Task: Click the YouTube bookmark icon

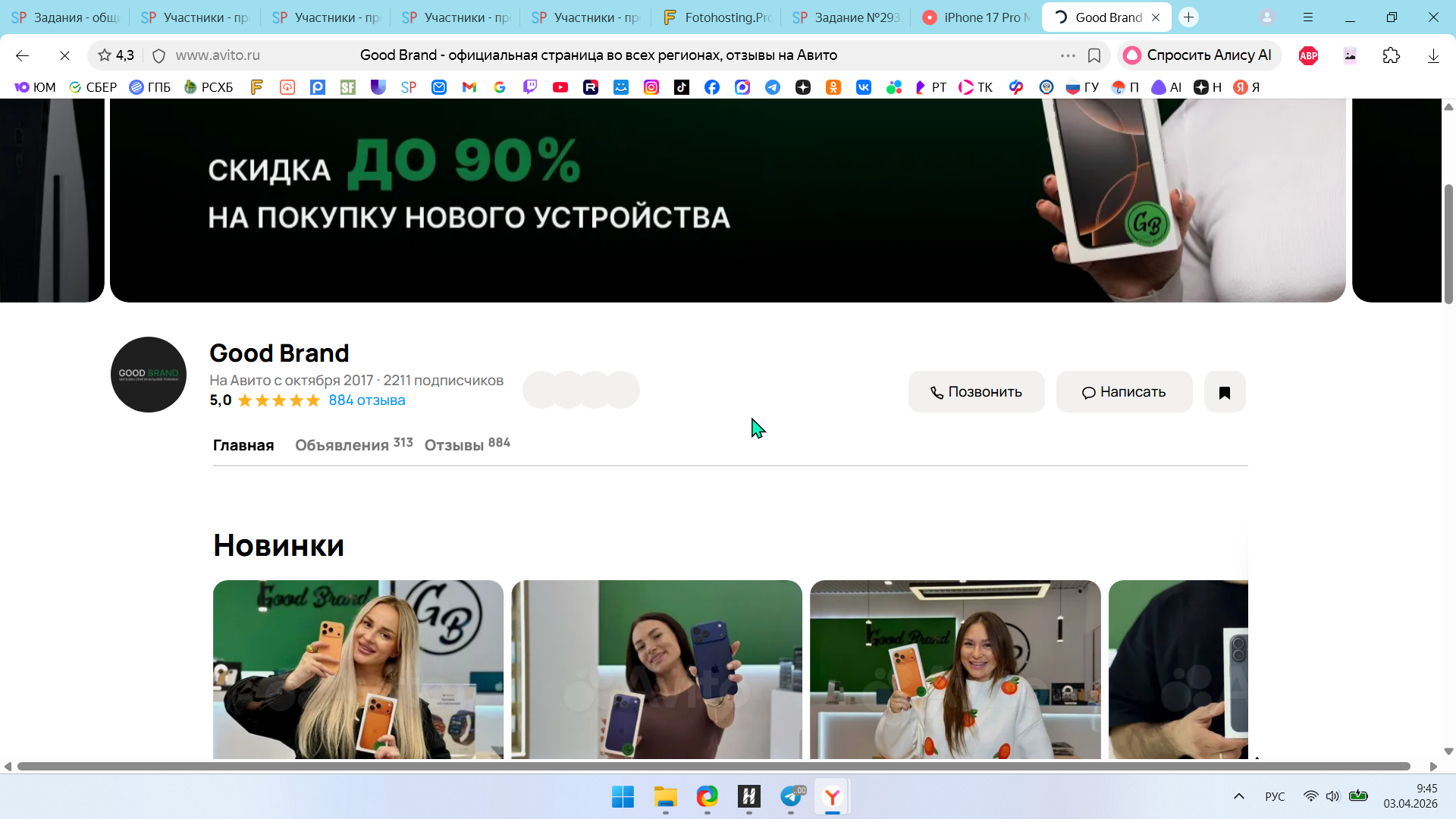Action: point(560,87)
